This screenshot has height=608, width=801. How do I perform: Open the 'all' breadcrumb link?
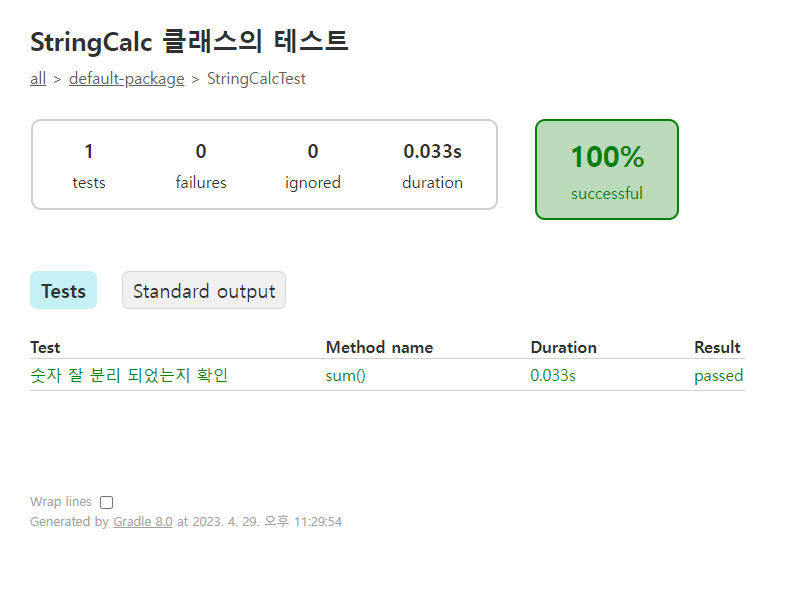[x=38, y=79]
